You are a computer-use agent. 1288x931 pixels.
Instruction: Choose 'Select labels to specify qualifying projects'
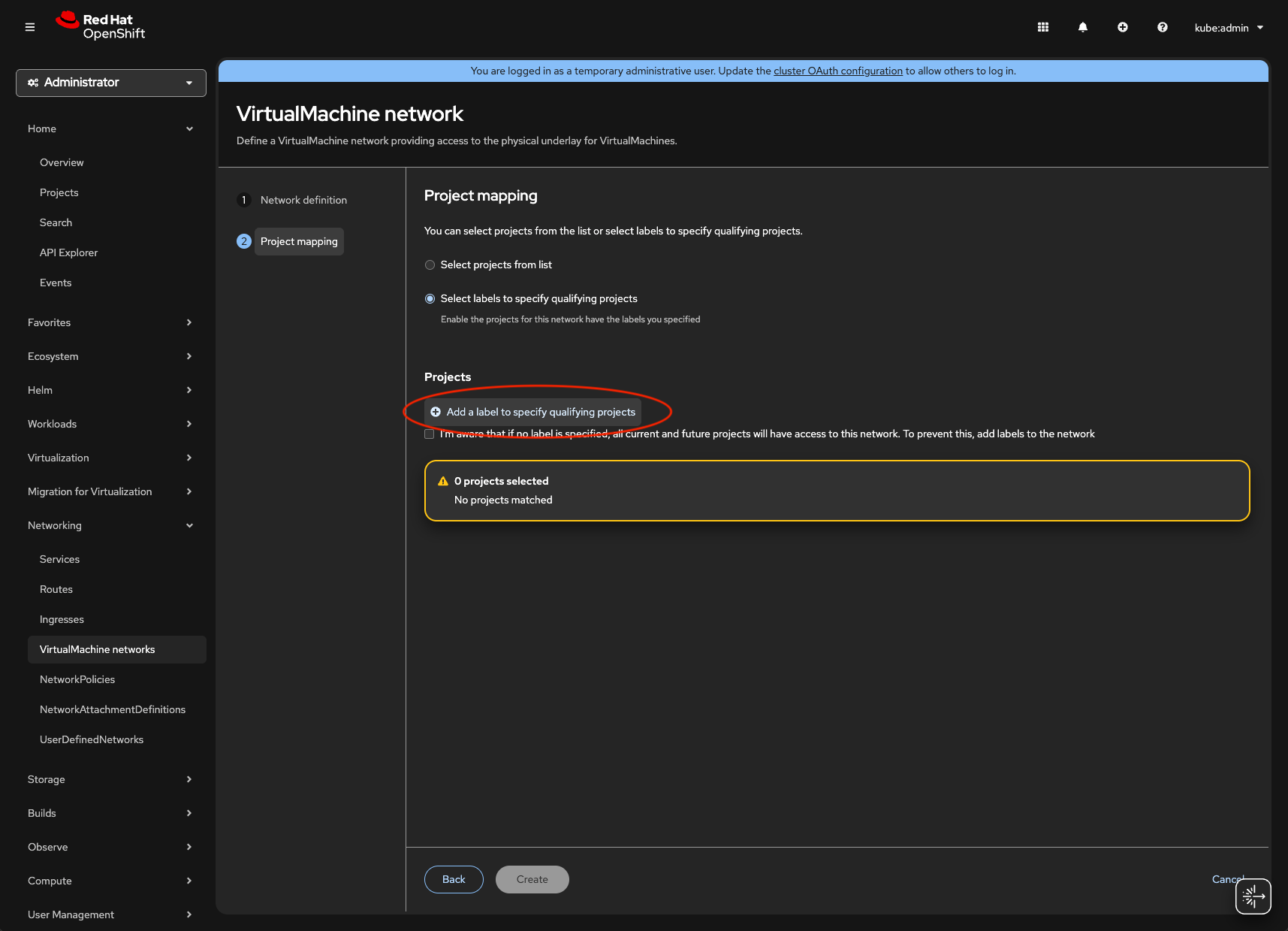[430, 299]
